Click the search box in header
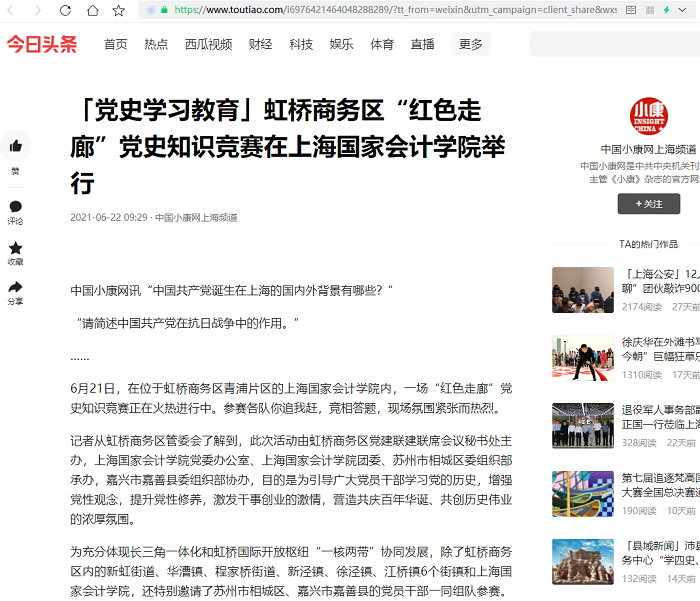Screen dimensions: 700x601 pyautogui.click(x=615, y=45)
